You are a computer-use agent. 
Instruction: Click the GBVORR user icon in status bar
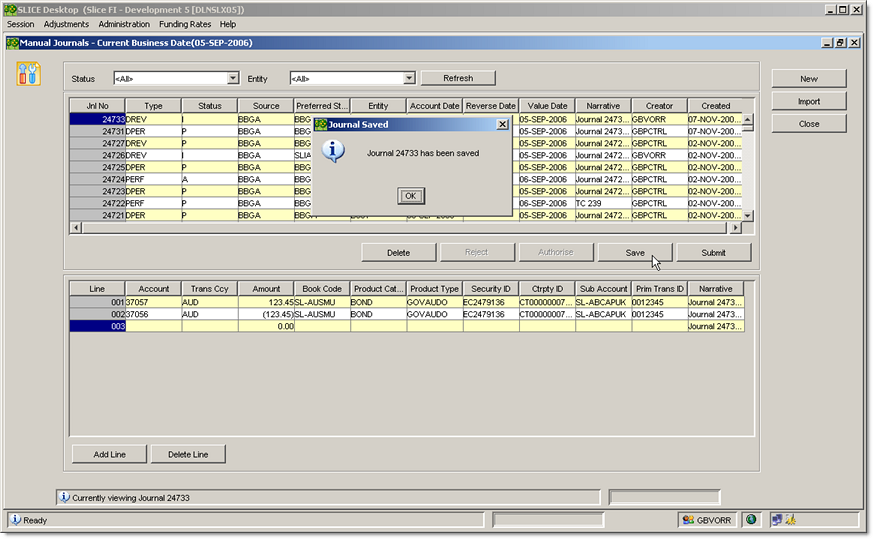click(x=689, y=520)
